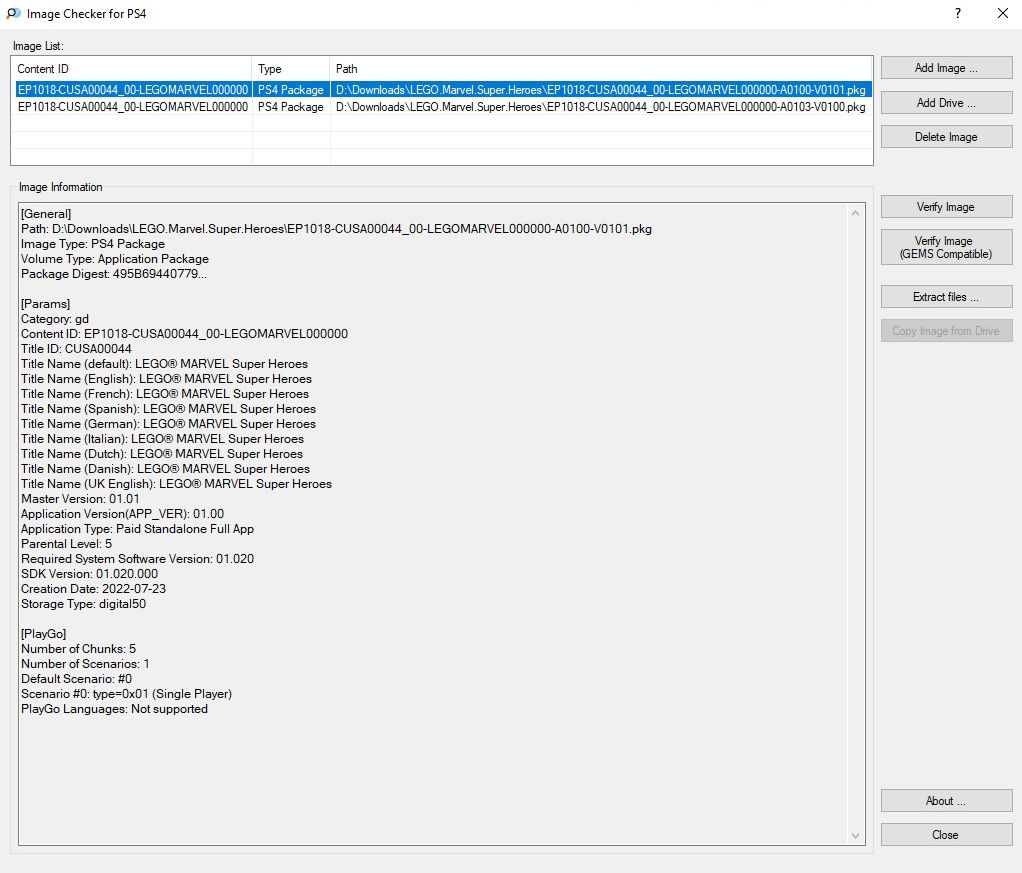1022x873 pixels.
Task: Click the SDK Version: 01.020.000 line
Action: pyautogui.click(x=89, y=574)
